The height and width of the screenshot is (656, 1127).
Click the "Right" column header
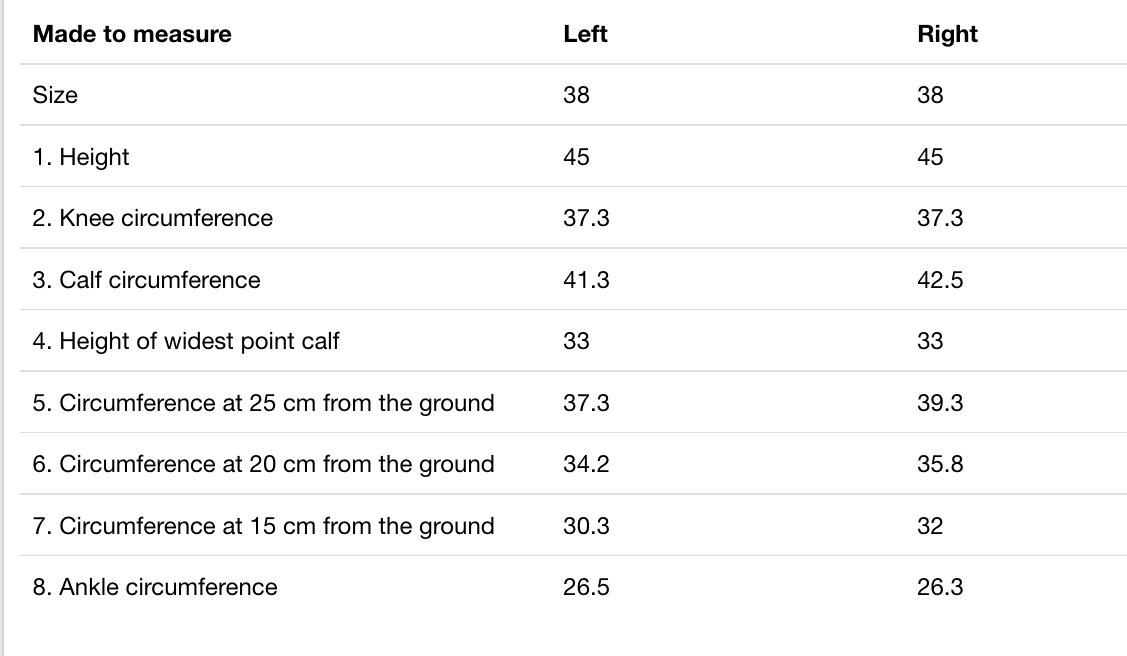click(x=947, y=34)
